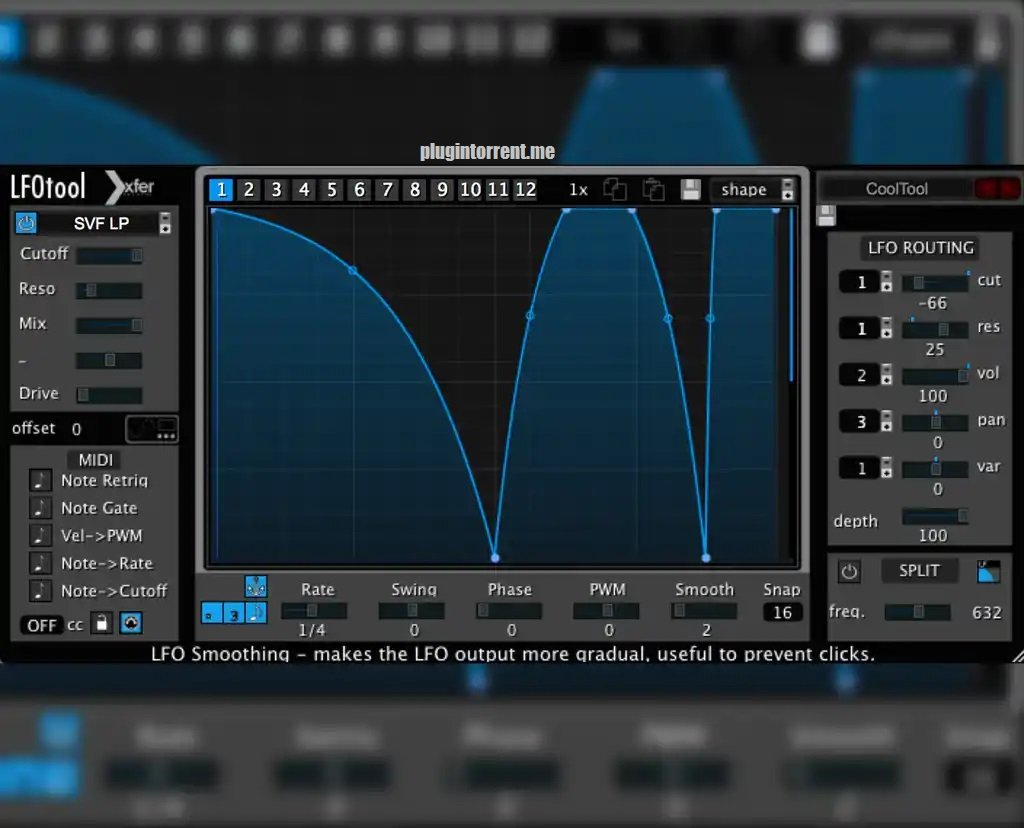
Task: Enable the Note->Cutoff option
Action: (40, 591)
